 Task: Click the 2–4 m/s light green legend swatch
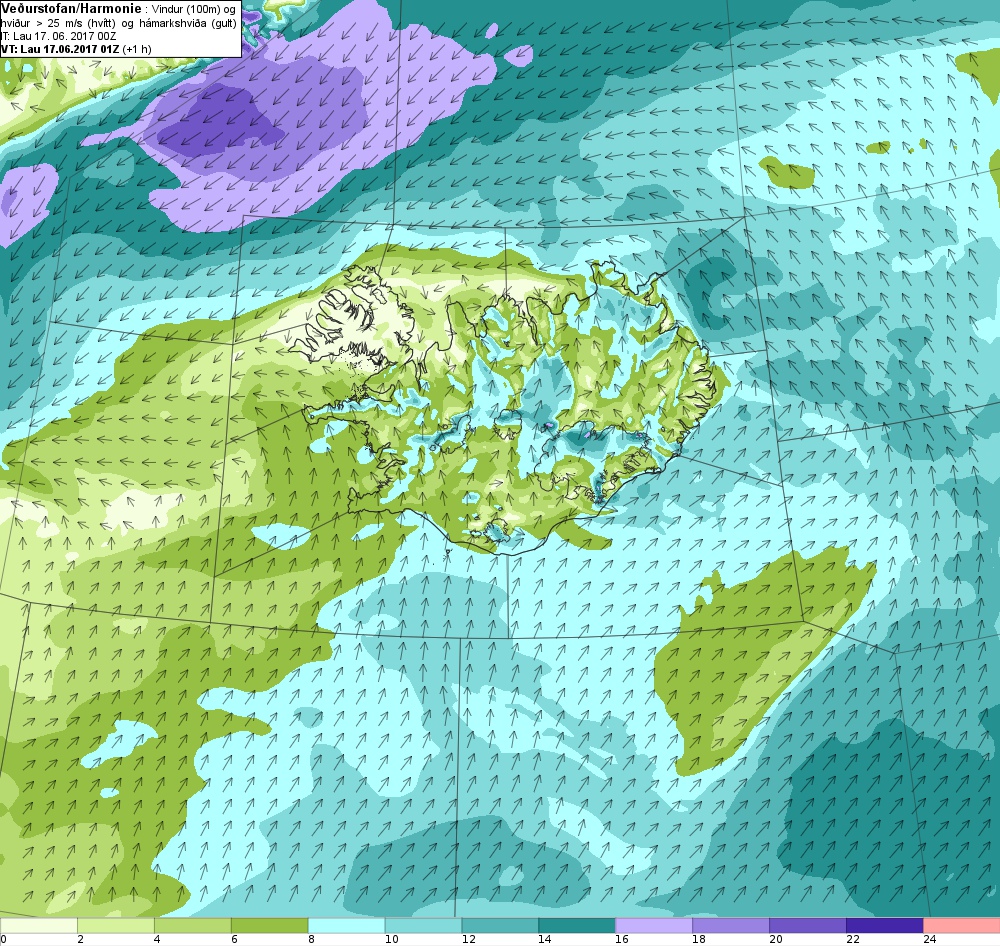coord(115,925)
